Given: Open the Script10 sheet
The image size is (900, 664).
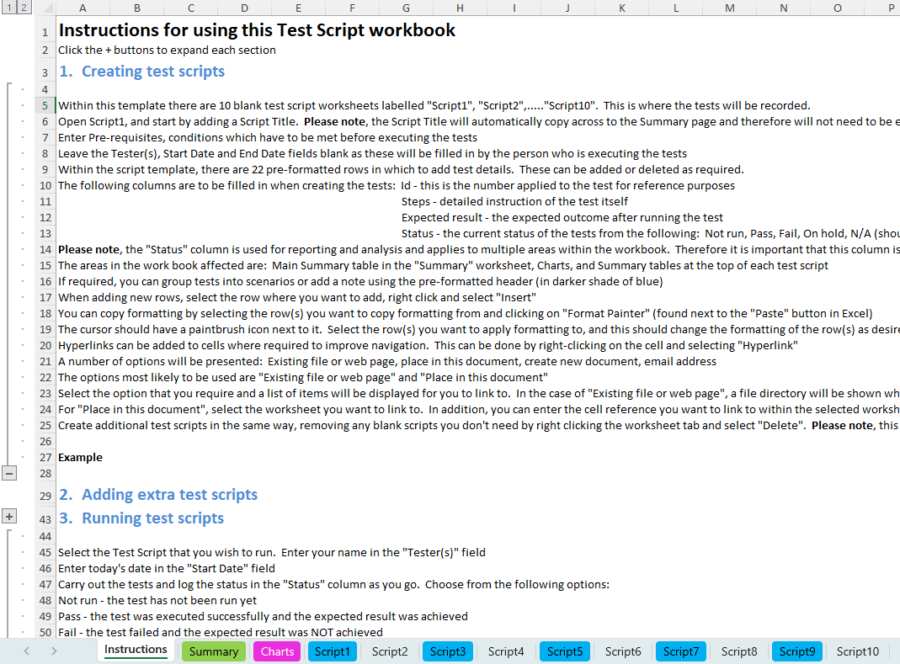Looking at the screenshot, I should click(857, 651).
